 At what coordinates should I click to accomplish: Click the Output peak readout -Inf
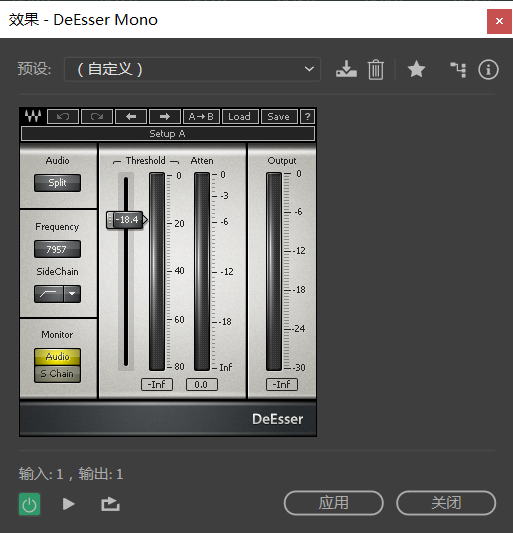click(x=282, y=384)
